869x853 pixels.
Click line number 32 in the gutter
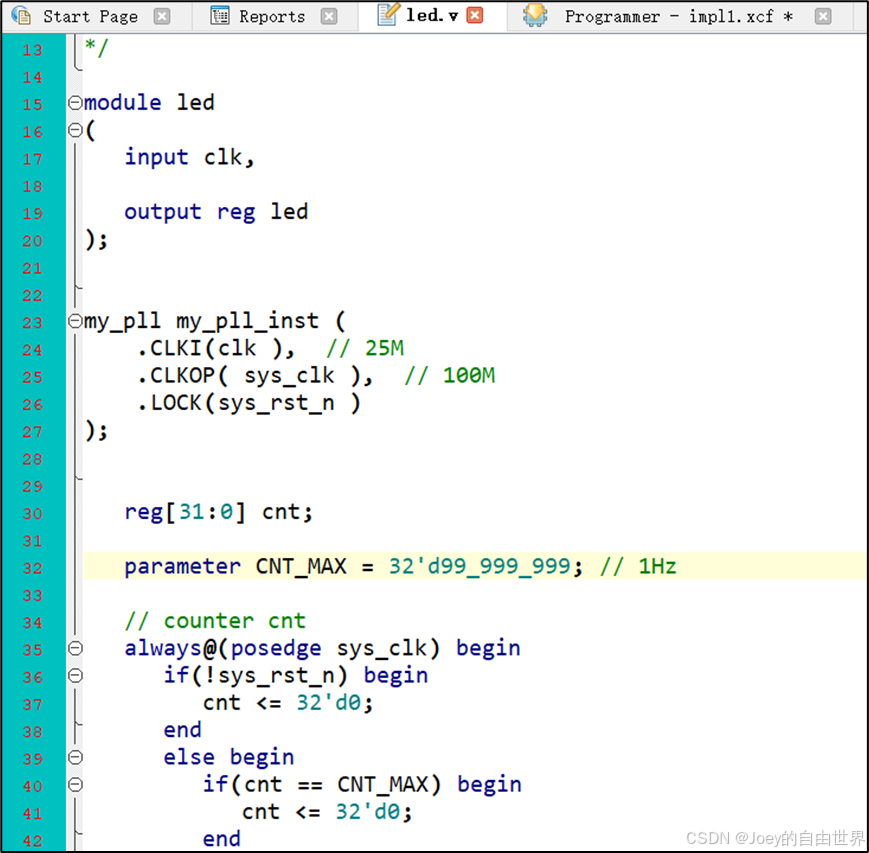pos(32,568)
